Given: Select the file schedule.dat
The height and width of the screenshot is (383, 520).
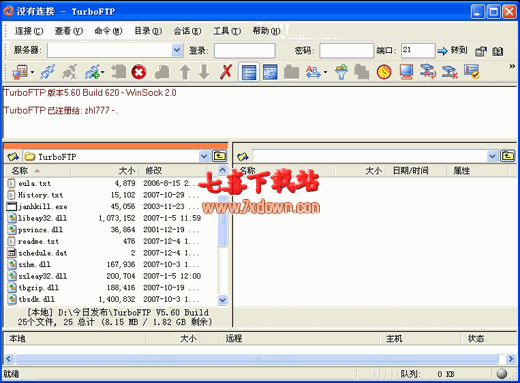Looking at the screenshot, I should click(x=37, y=253).
